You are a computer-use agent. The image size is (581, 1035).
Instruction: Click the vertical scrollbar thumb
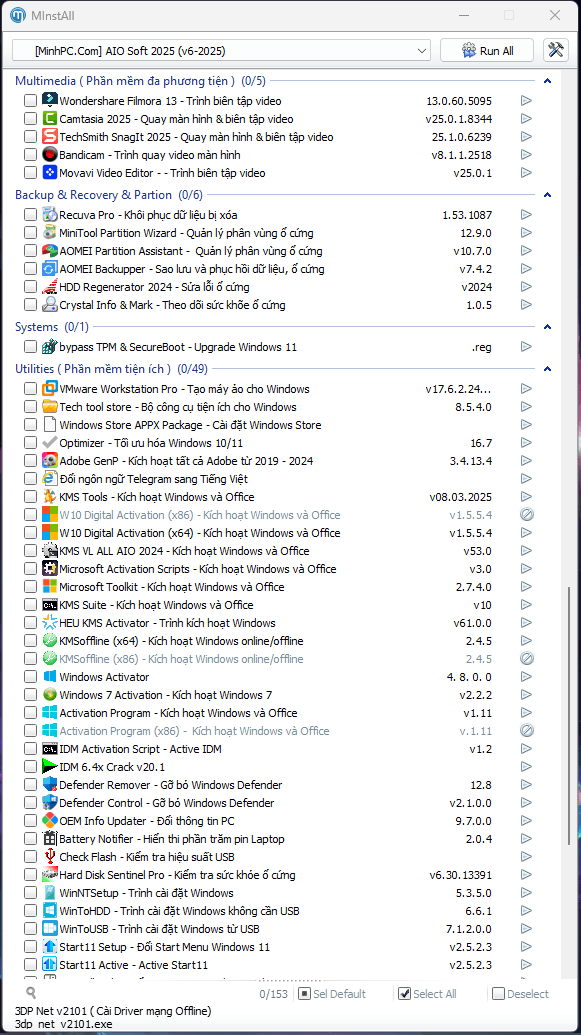pos(568,716)
